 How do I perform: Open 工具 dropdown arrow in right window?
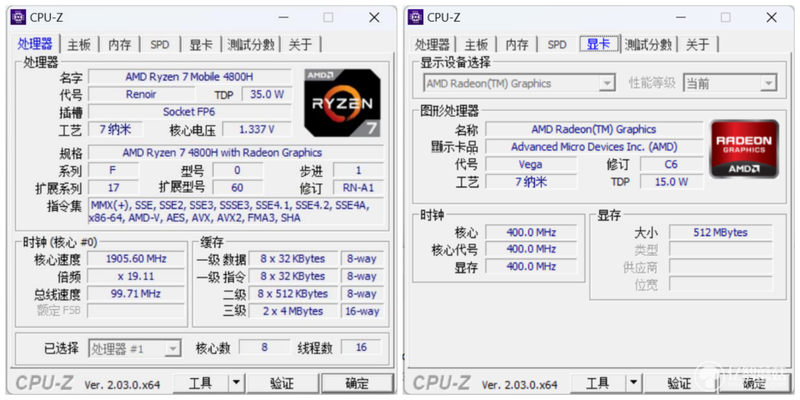[x=633, y=383]
